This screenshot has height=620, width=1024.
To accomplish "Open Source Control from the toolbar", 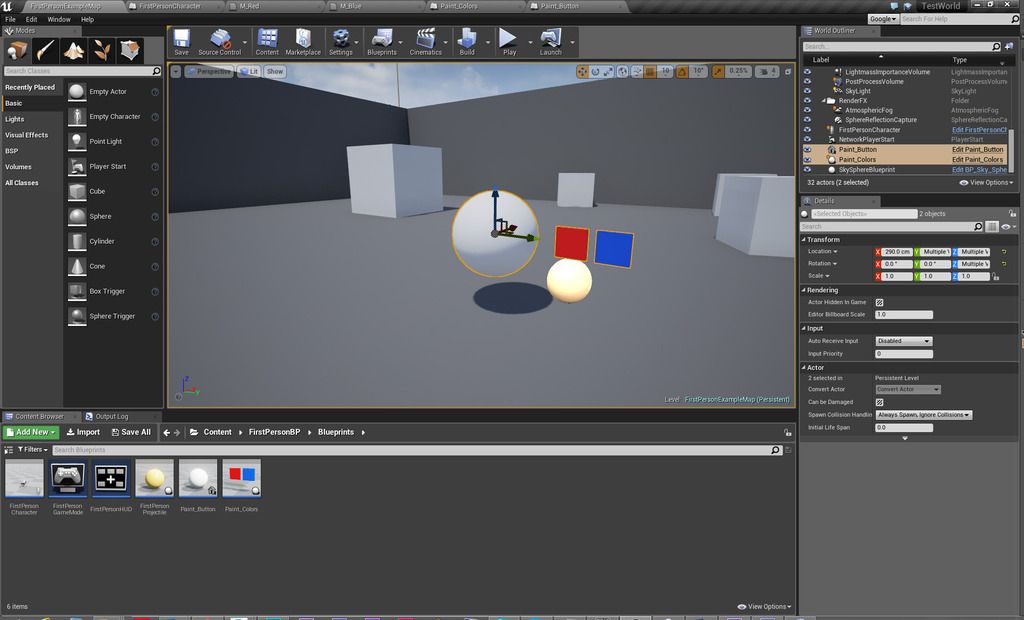I will (x=219, y=42).
